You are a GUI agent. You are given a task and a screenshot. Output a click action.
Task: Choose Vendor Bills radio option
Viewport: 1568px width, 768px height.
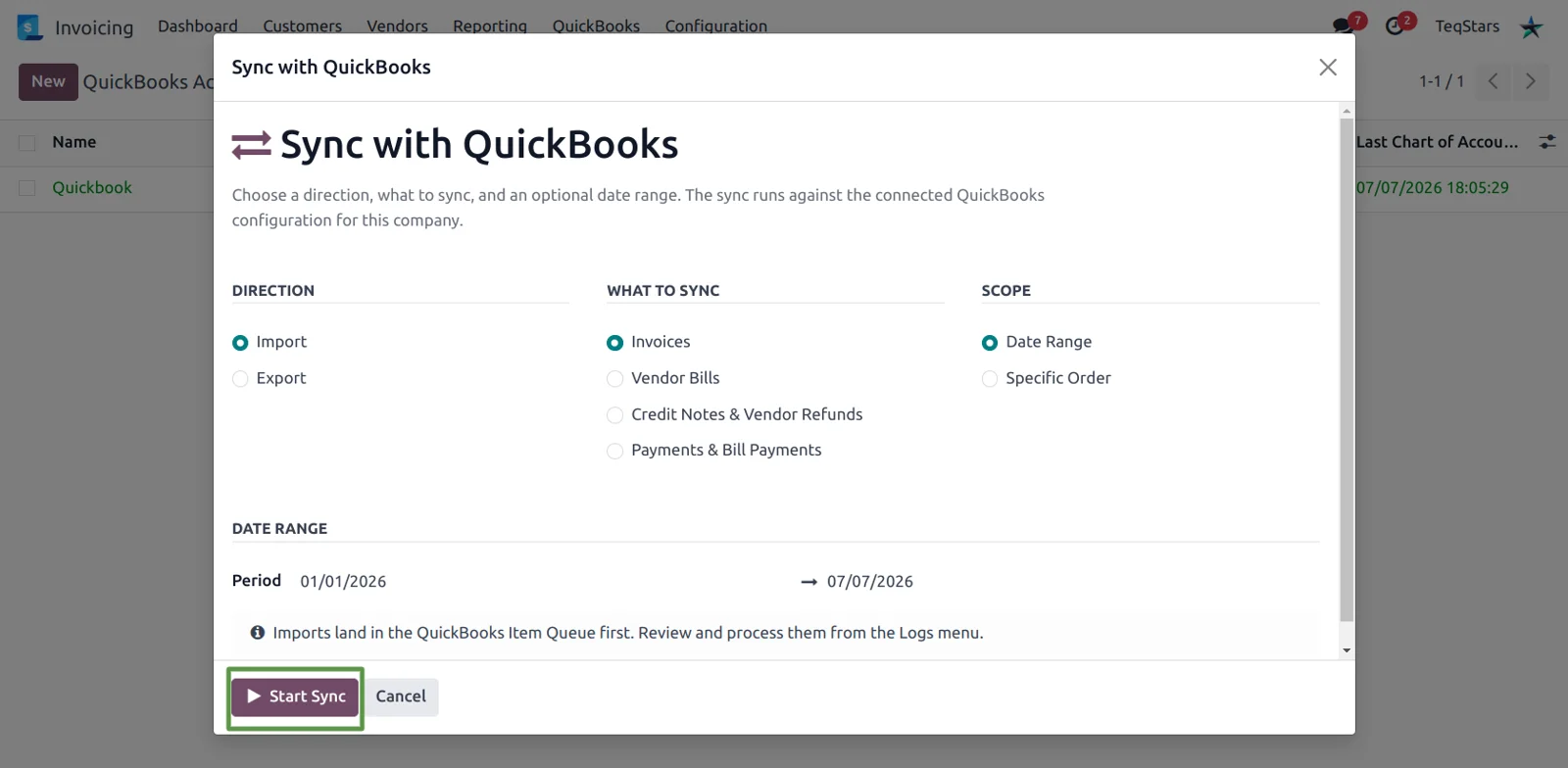point(615,379)
